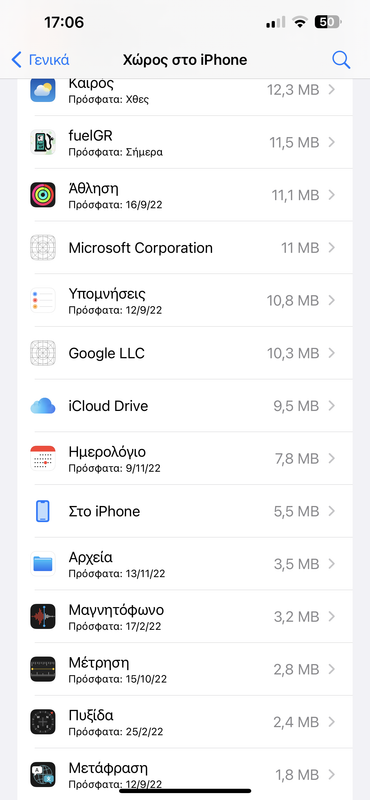Tap the Πυξίδα compass icon
The height and width of the screenshot is (800, 370).
click(43, 722)
